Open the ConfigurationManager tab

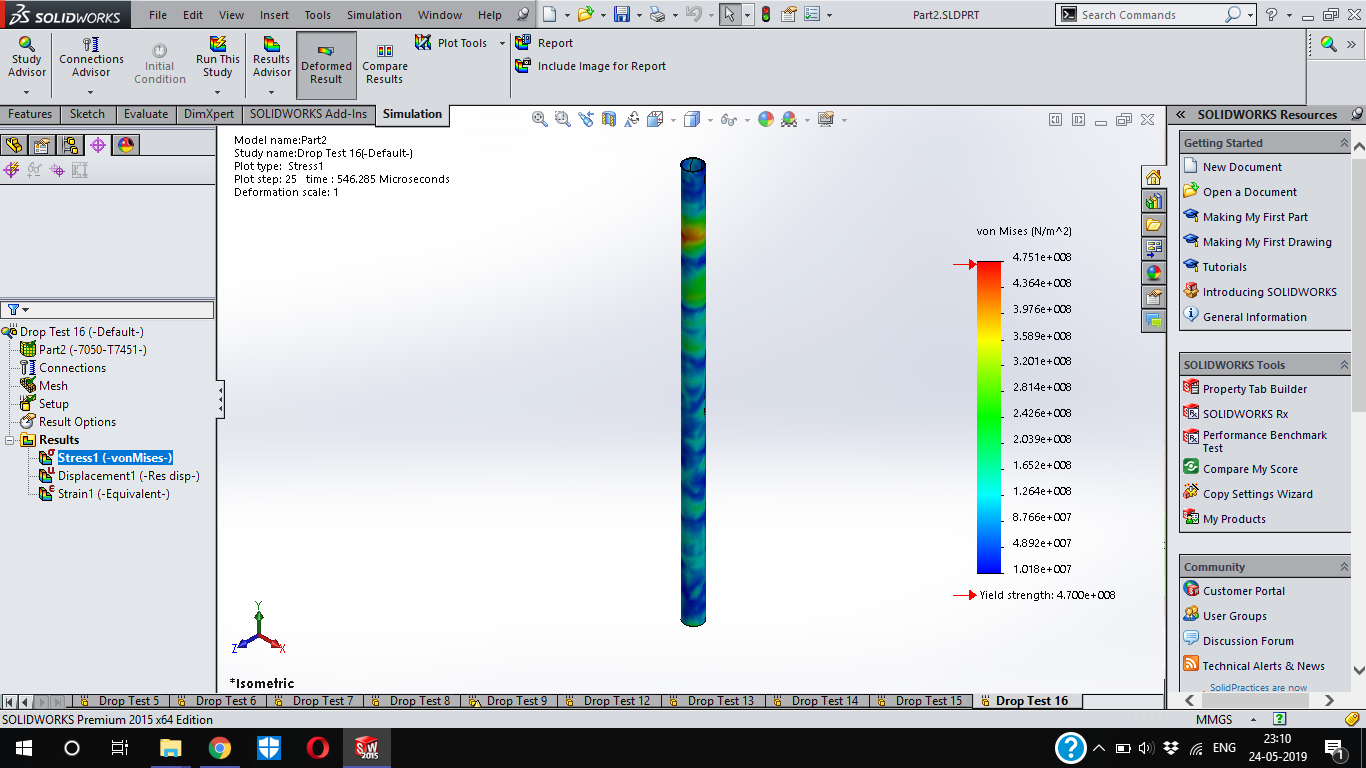[70, 145]
